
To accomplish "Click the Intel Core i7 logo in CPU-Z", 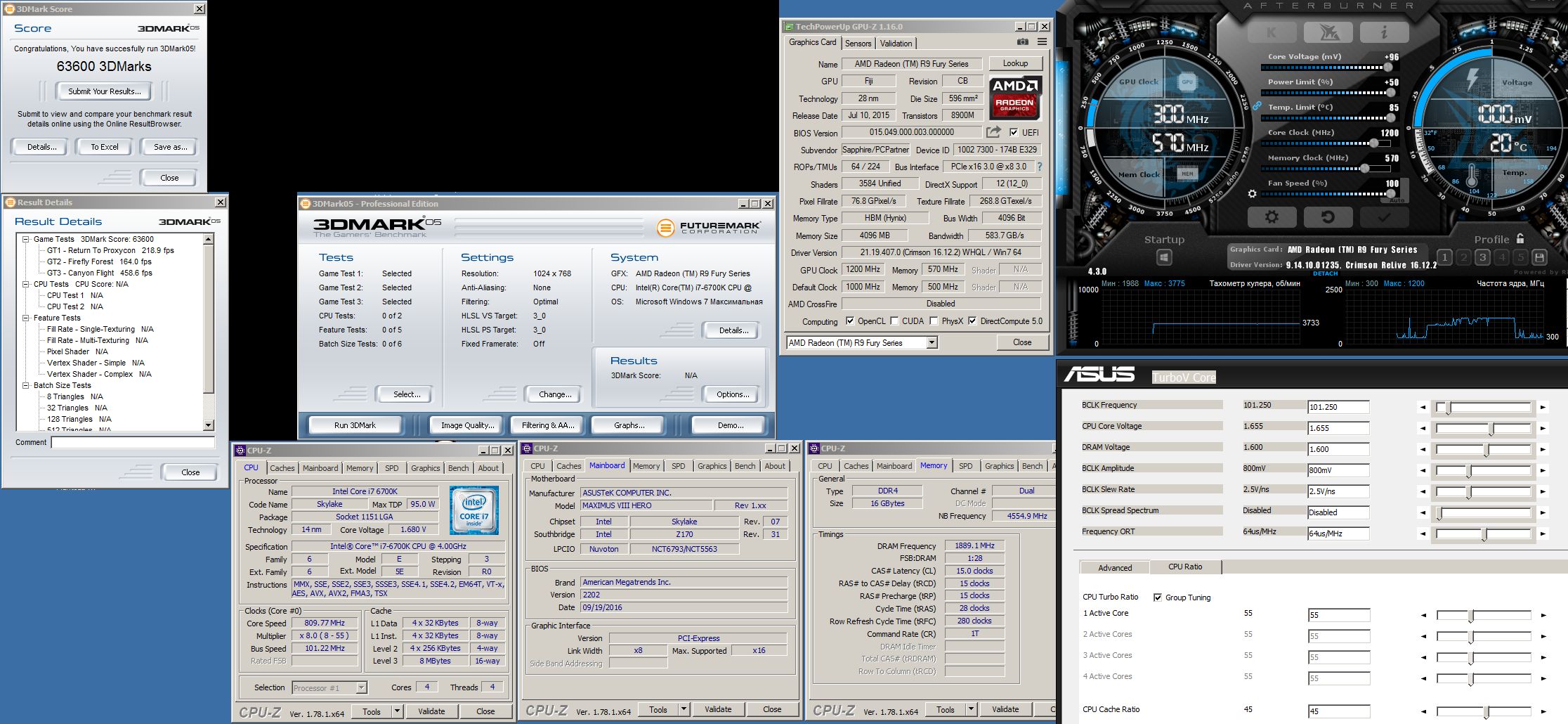I will (474, 511).
